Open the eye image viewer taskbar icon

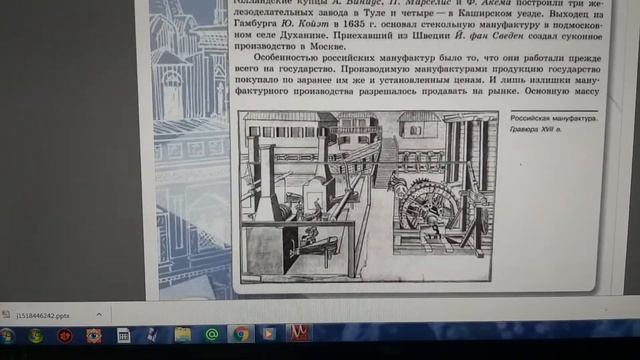tap(93, 336)
